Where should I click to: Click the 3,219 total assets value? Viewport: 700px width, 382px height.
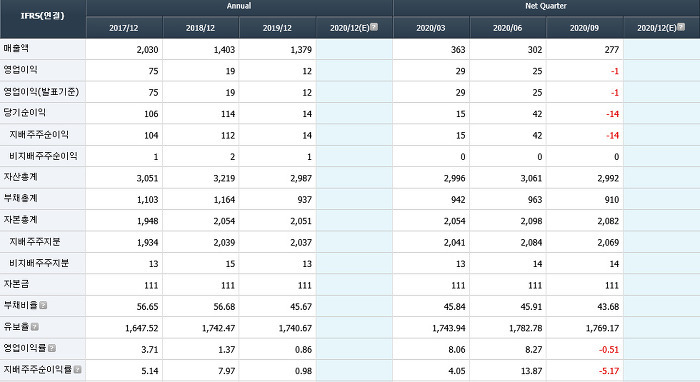pos(224,178)
